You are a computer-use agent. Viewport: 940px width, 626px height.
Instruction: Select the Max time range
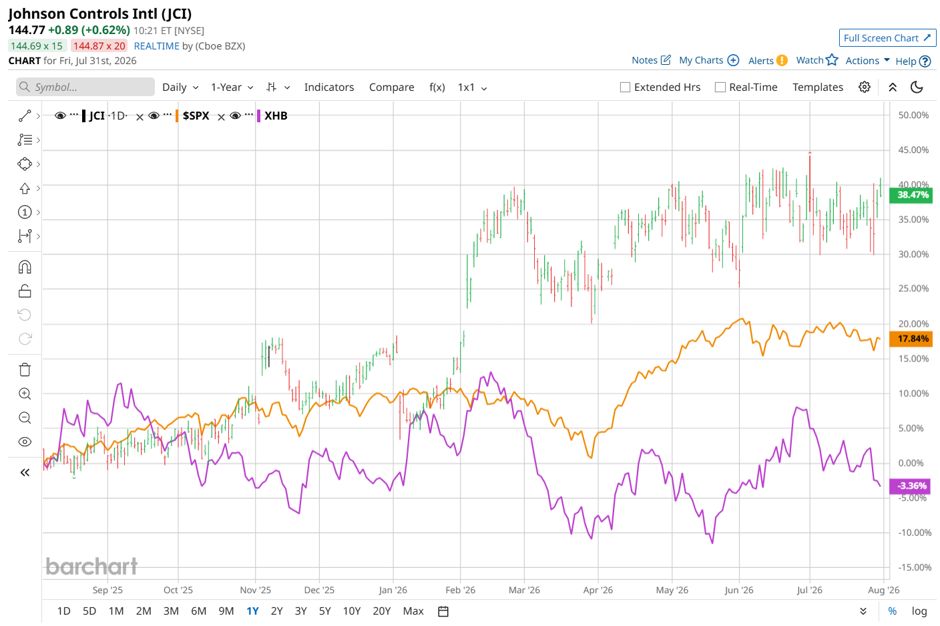[413, 611]
